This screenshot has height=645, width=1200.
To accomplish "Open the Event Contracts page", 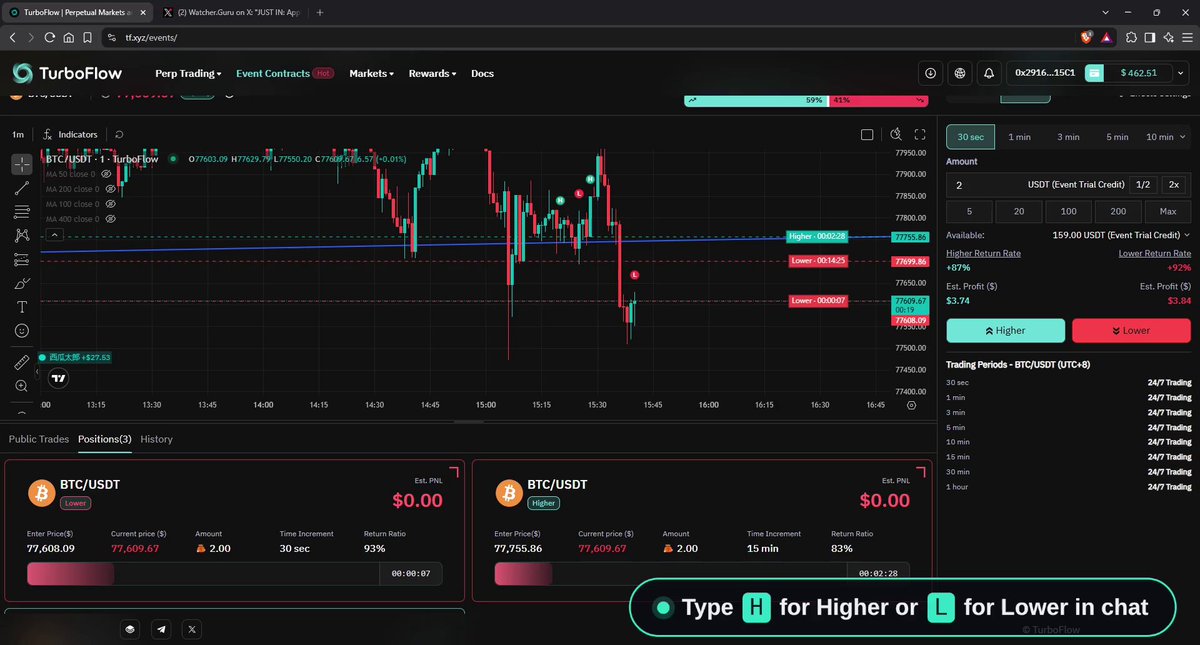I will point(272,73).
